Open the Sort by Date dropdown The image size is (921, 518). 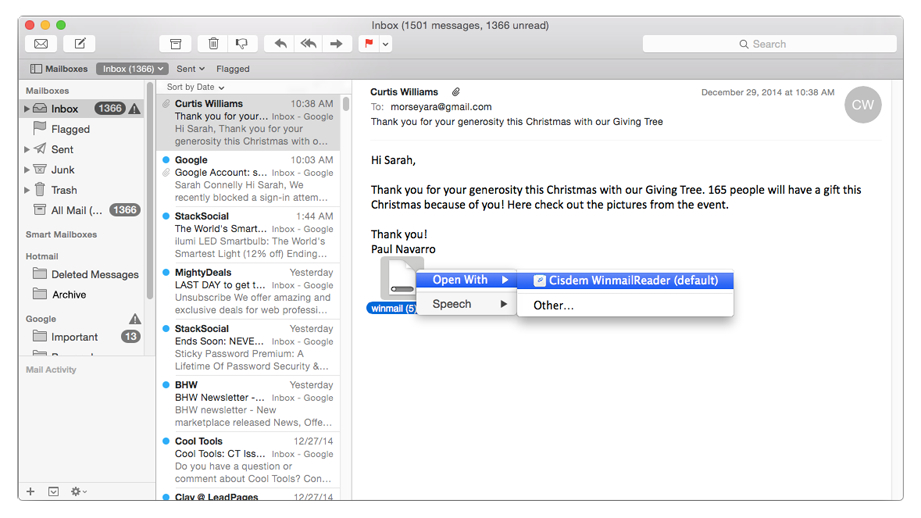(x=195, y=87)
